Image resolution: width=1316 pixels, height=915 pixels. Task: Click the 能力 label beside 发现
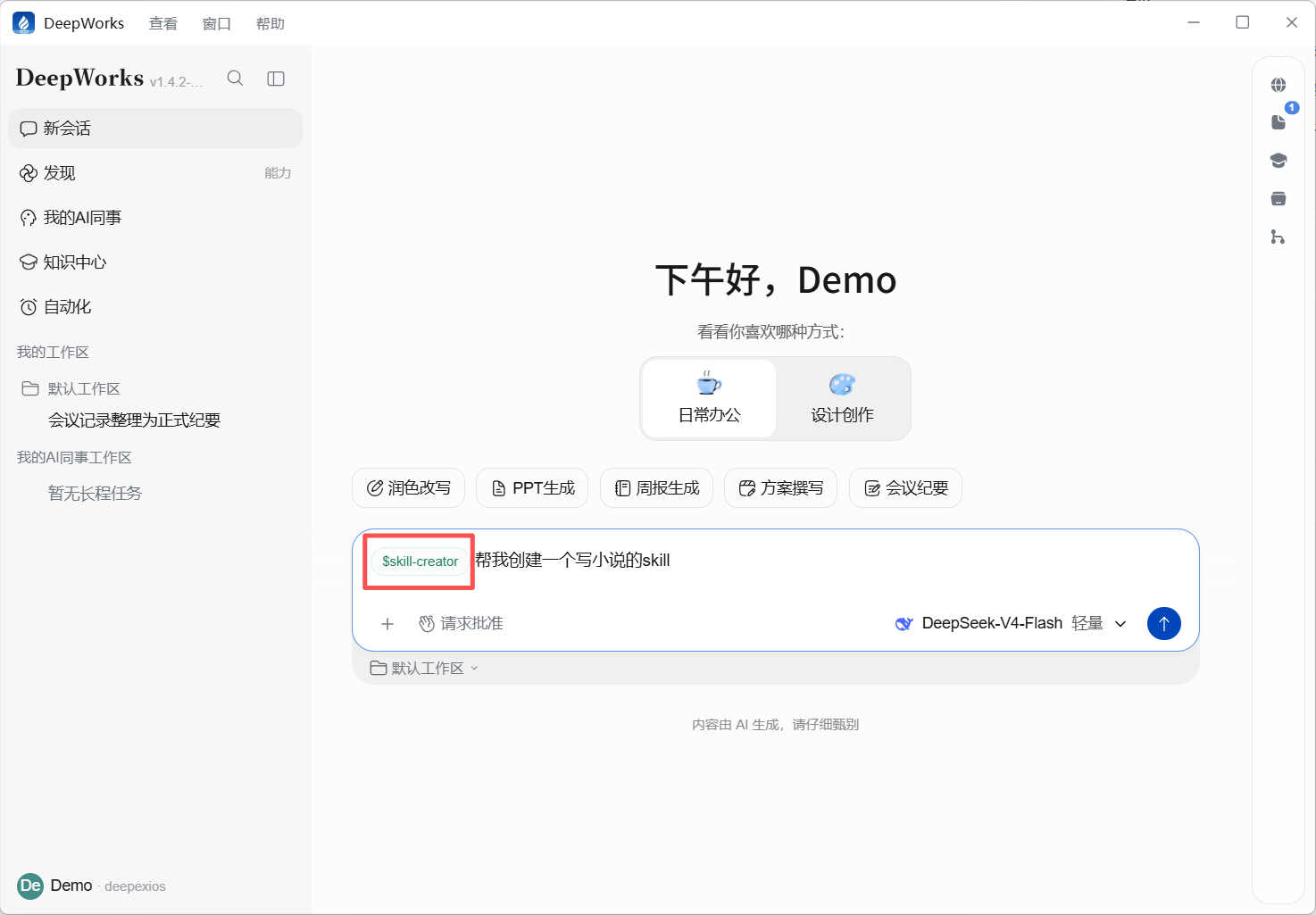278,173
